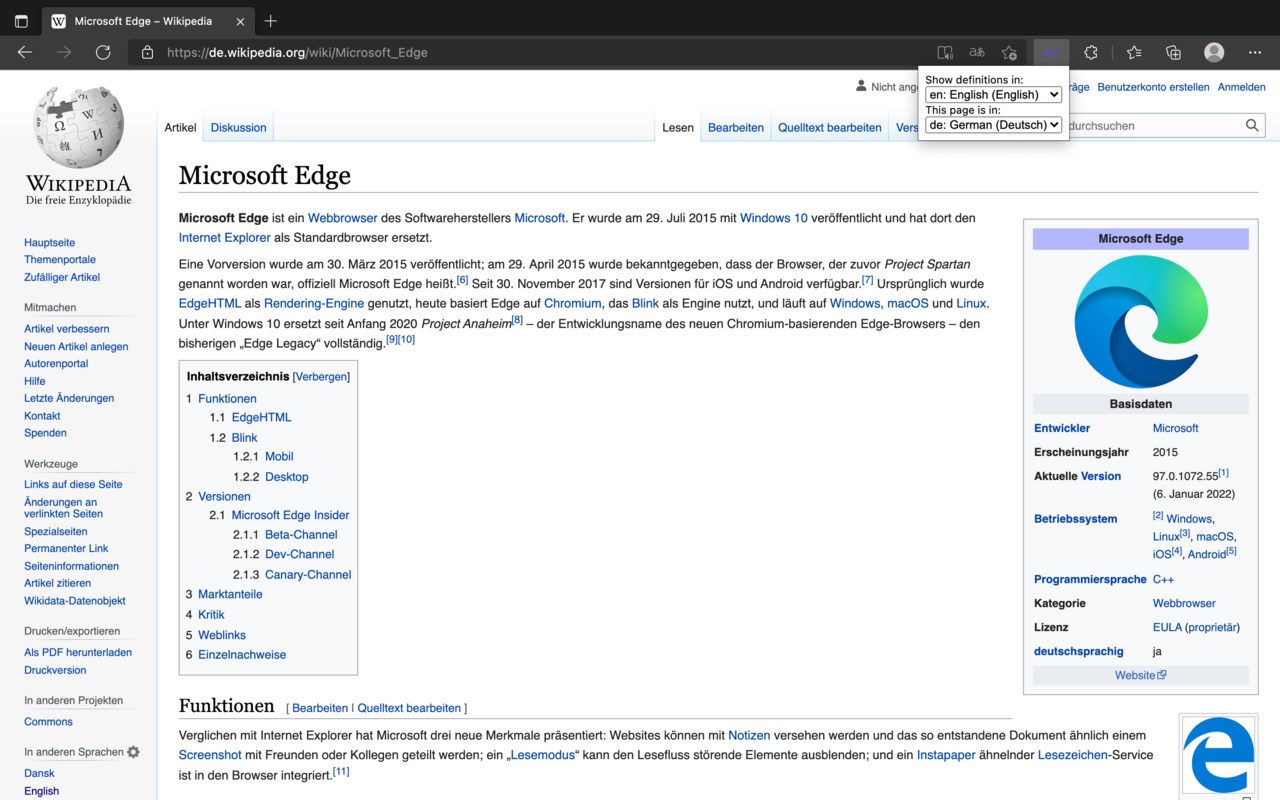Viewport: 1280px width, 800px height.
Task: Click the address bar URL
Action: (297, 53)
